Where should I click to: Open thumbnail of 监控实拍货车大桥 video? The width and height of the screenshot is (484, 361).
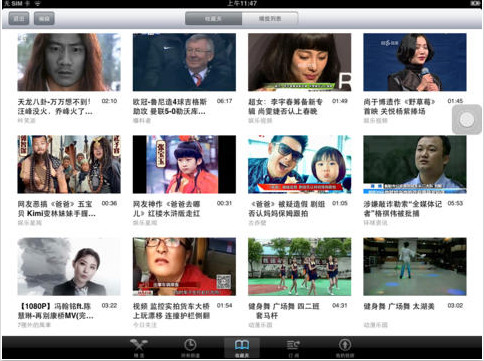(184, 267)
